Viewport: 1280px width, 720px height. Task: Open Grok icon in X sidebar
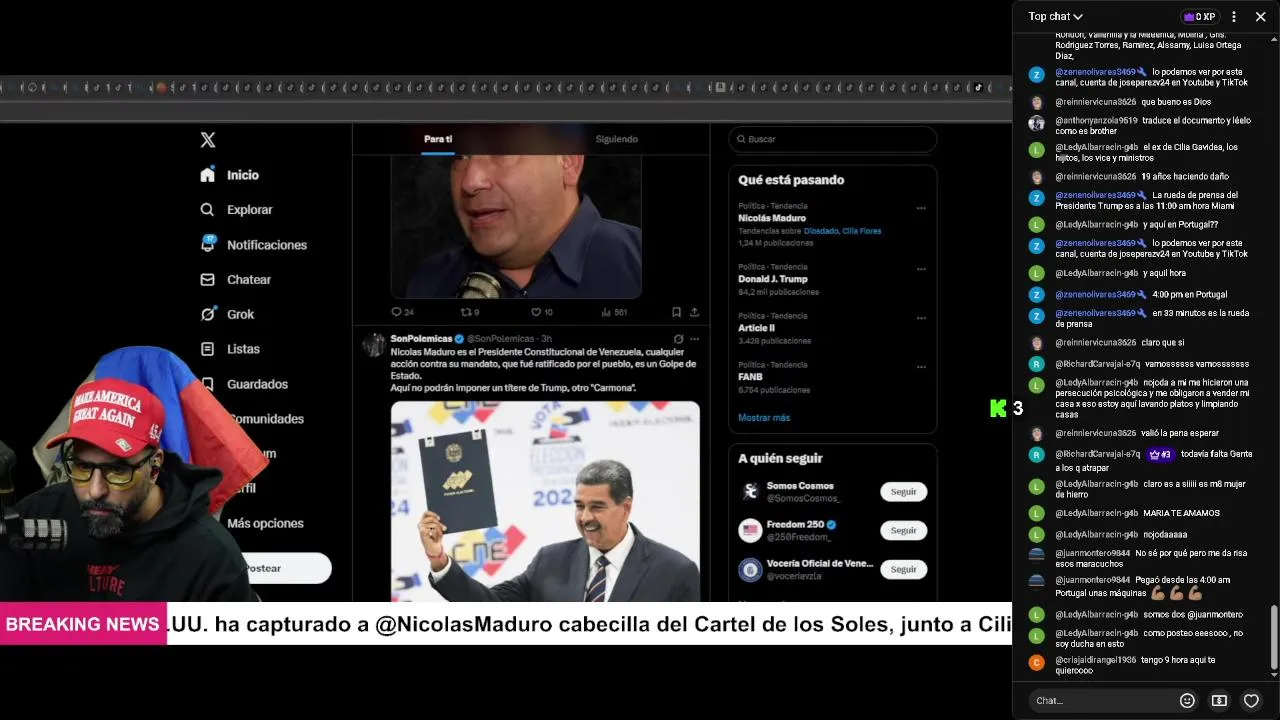(207, 314)
